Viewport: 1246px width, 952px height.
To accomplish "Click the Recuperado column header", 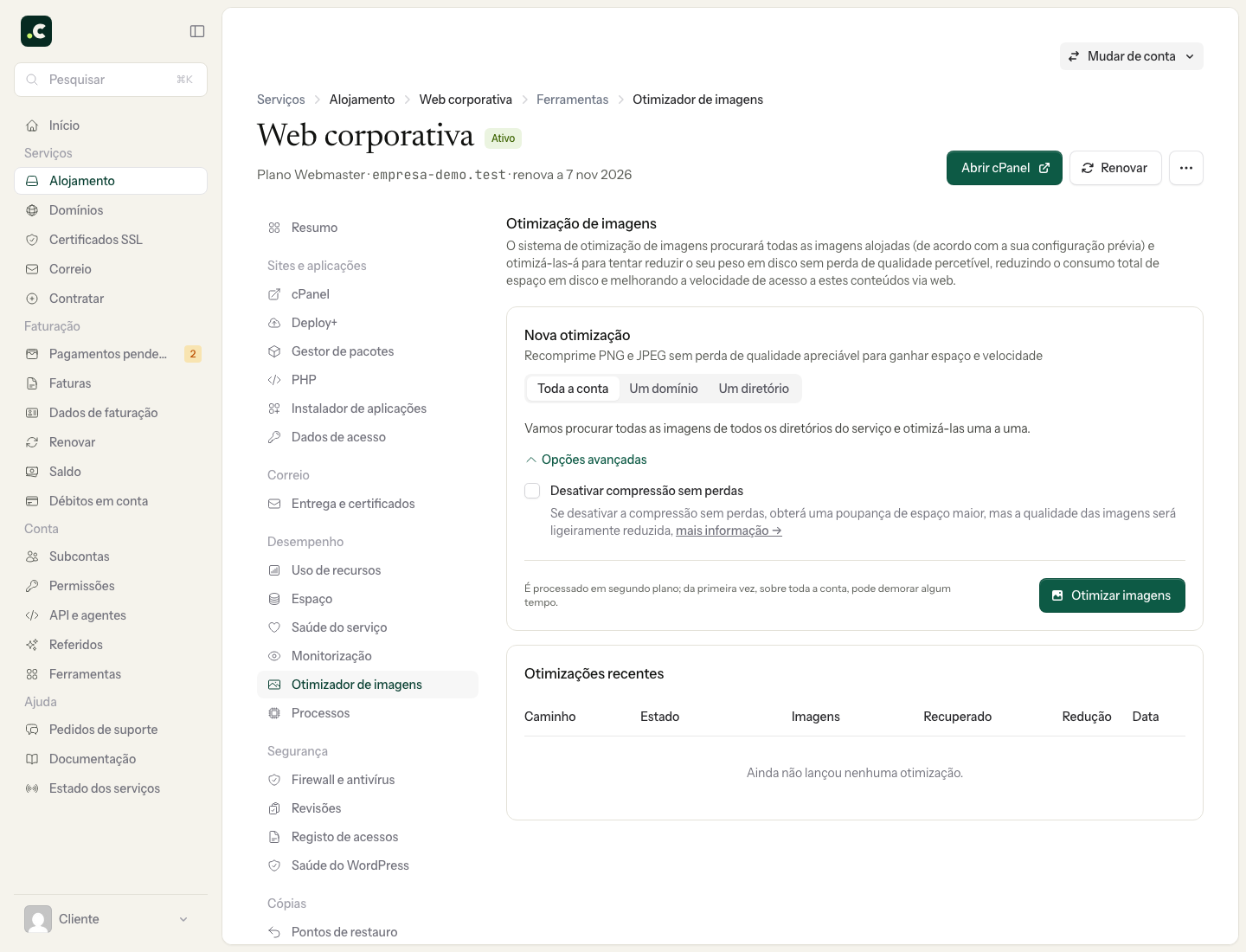I will coord(957,717).
